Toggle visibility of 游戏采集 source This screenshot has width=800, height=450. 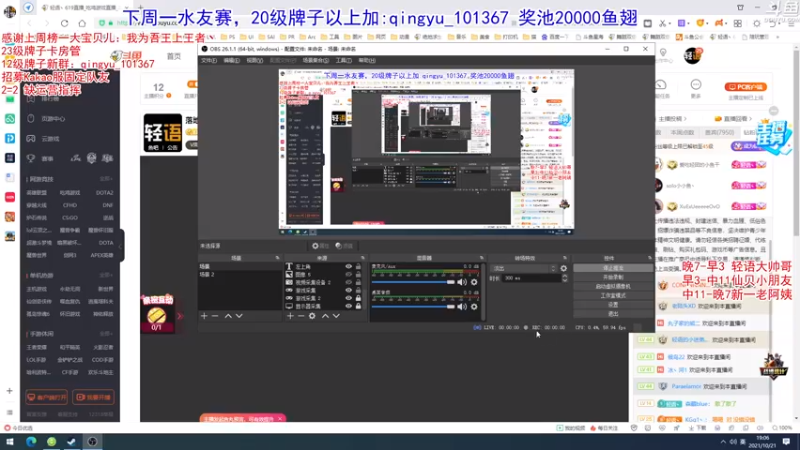tap(348, 290)
